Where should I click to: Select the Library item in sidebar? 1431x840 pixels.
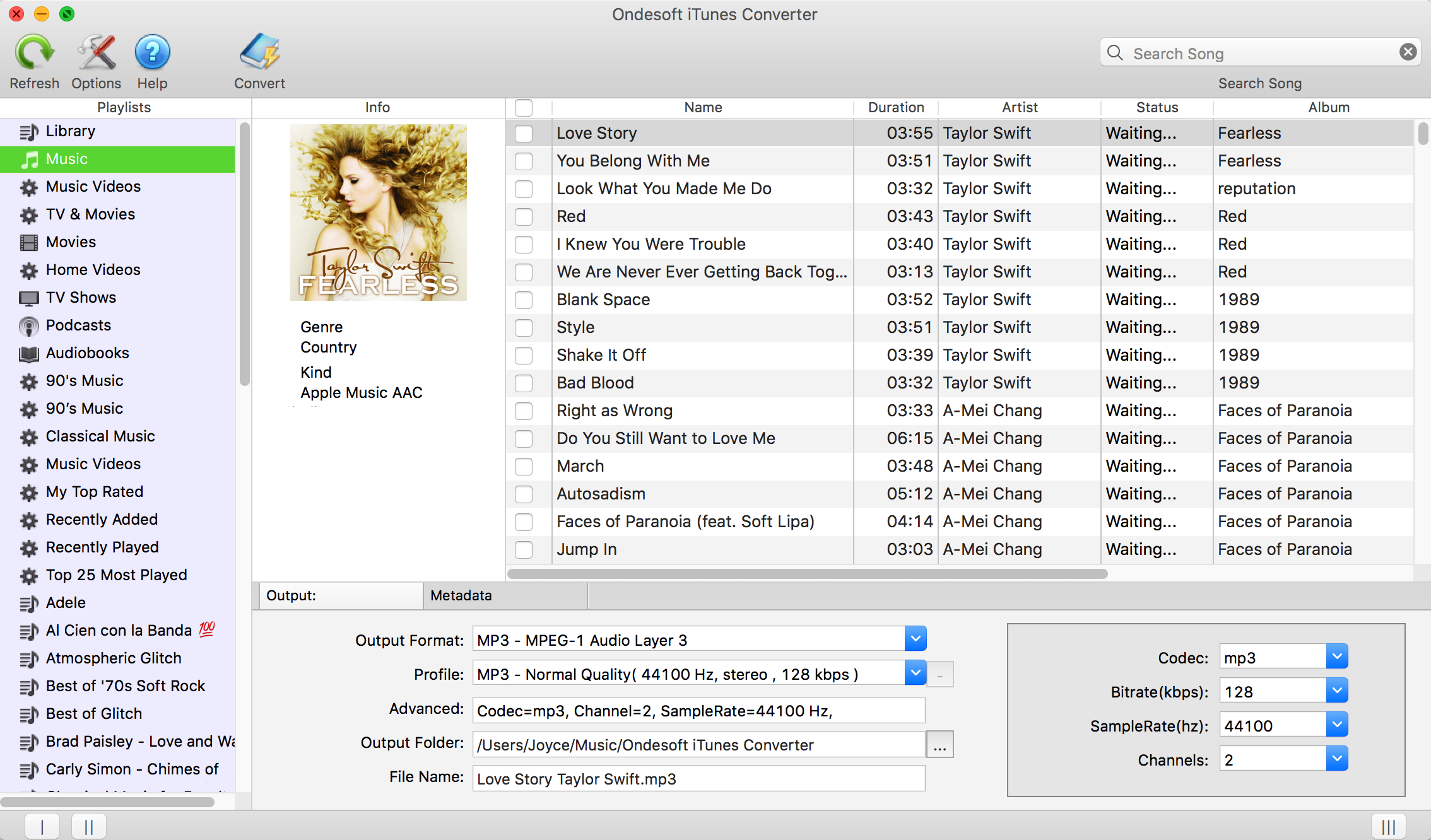tap(70, 131)
